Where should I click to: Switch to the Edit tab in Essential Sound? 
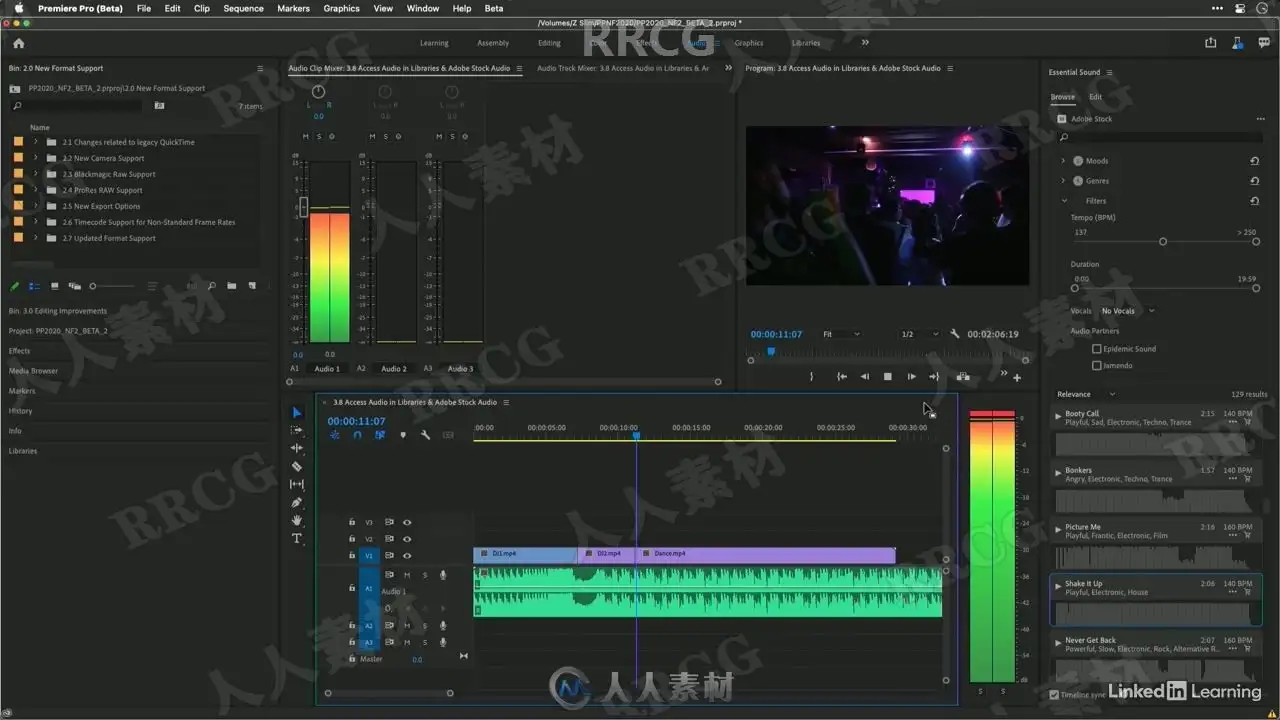pos(1095,97)
